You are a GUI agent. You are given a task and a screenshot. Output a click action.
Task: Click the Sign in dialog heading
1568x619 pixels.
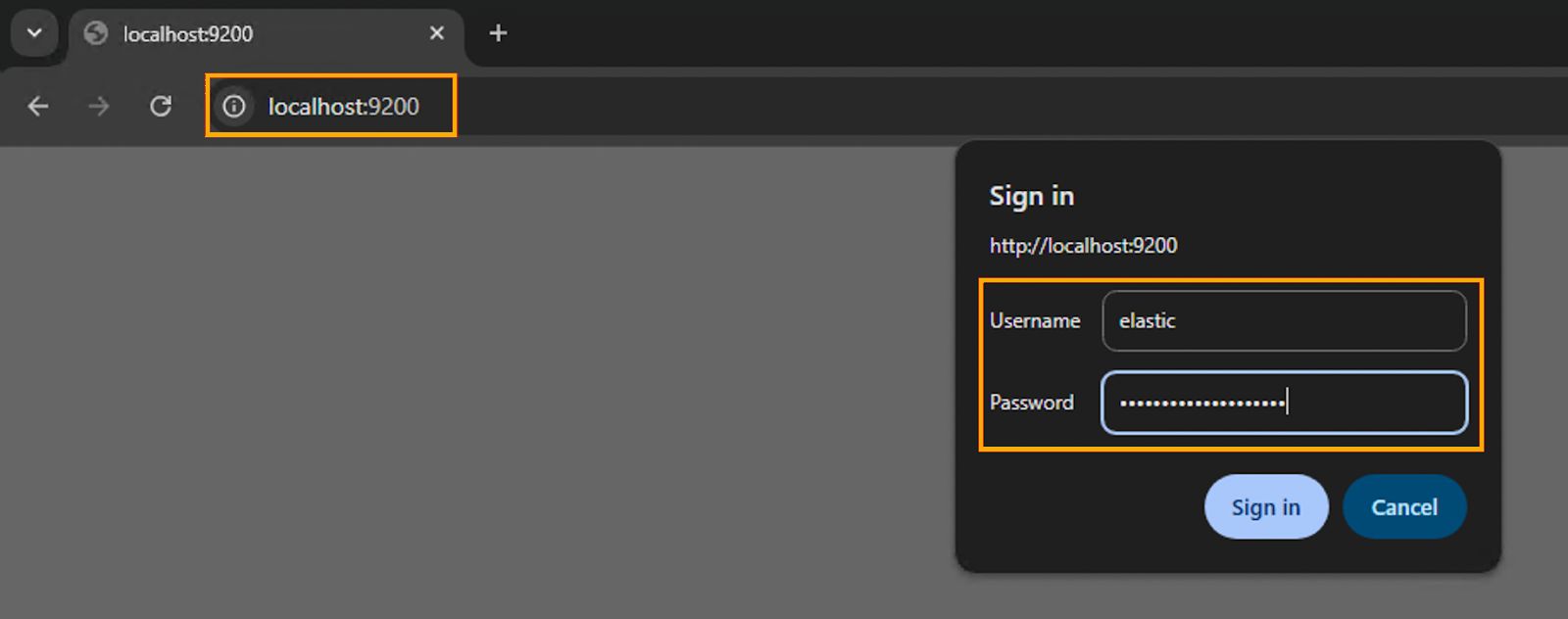tap(1031, 196)
